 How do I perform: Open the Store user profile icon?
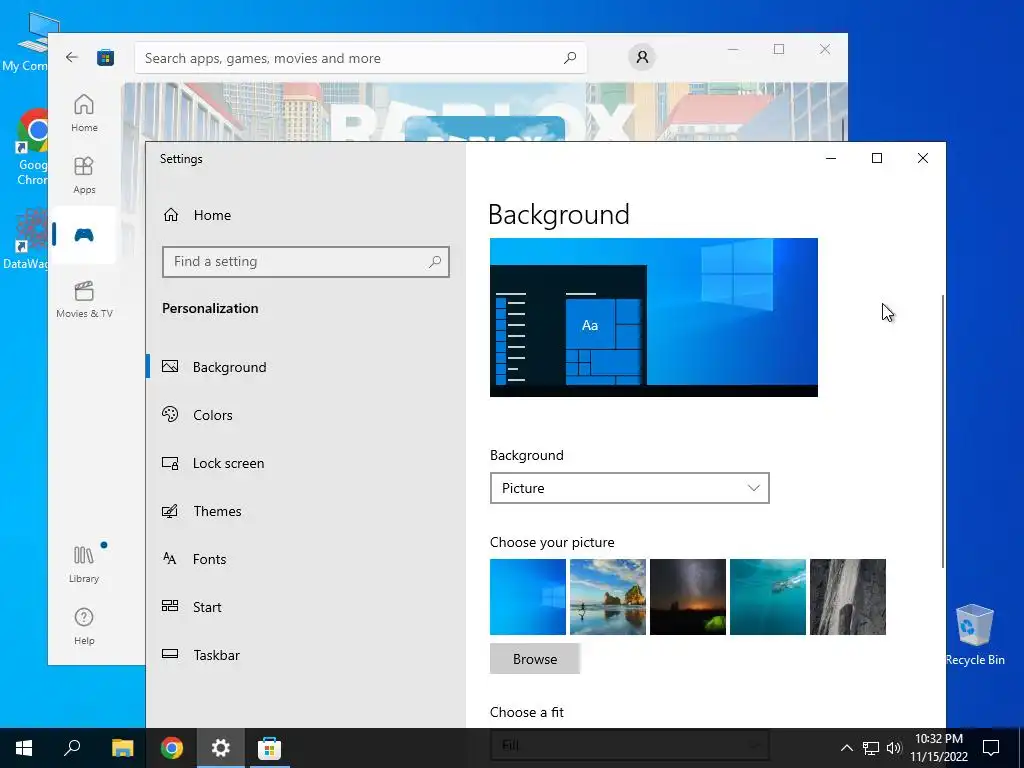(643, 57)
